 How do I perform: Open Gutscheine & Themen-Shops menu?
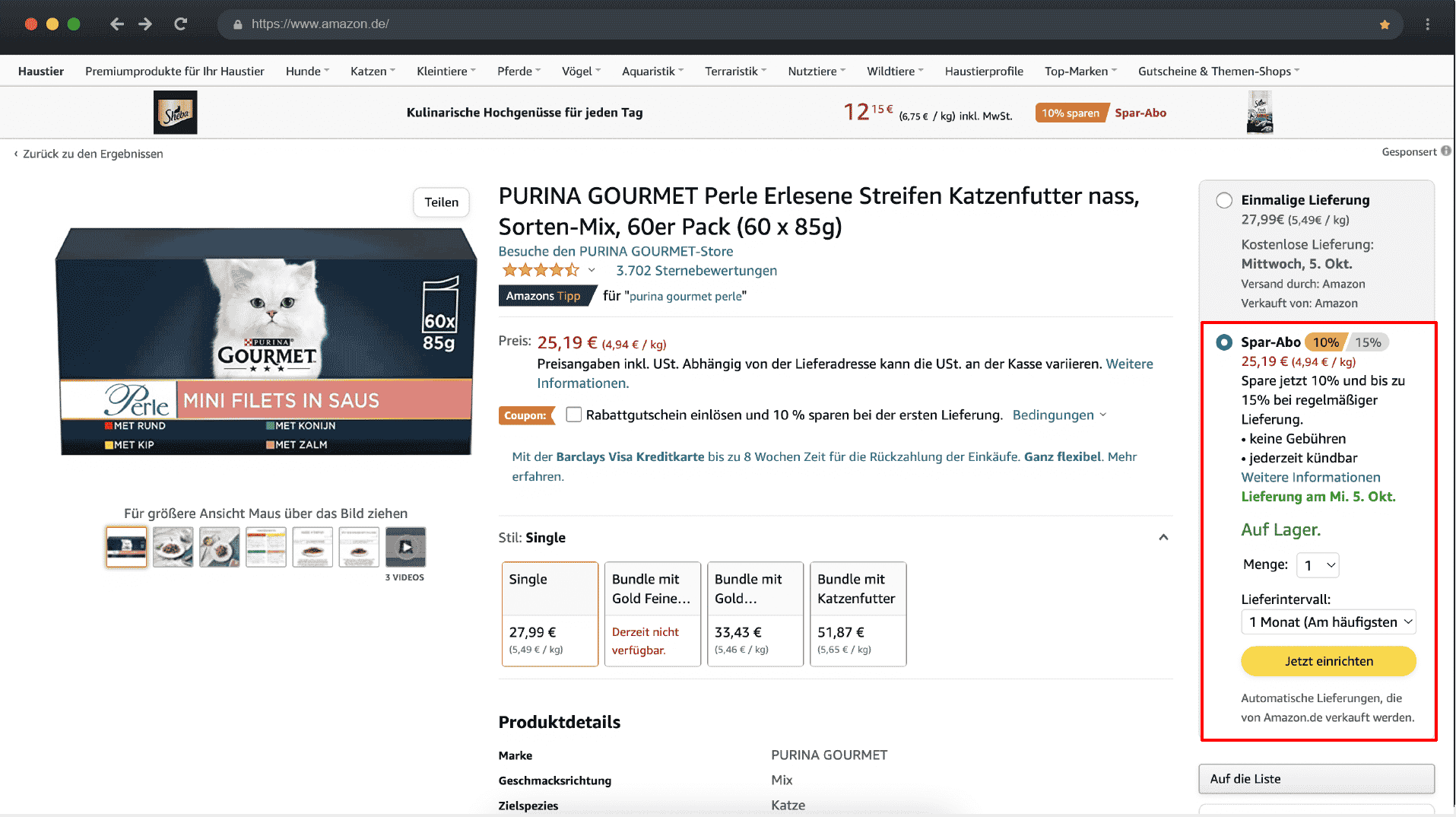pos(1219,71)
